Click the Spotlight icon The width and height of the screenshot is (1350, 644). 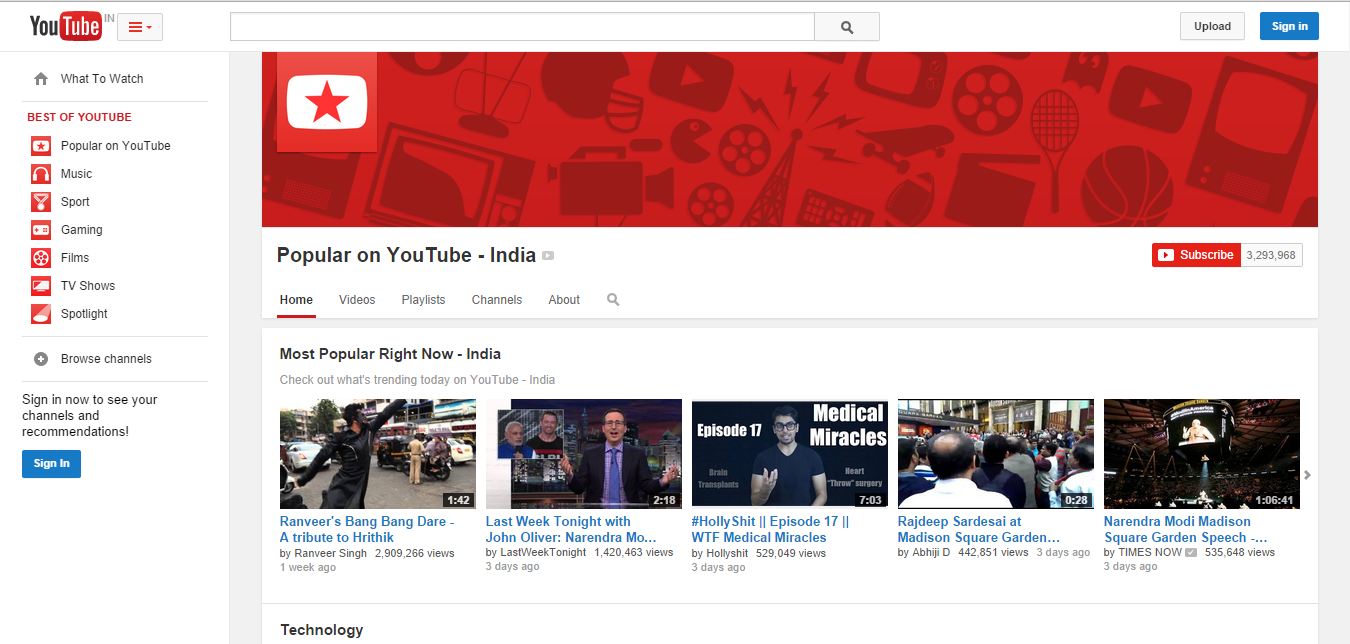[41, 314]
